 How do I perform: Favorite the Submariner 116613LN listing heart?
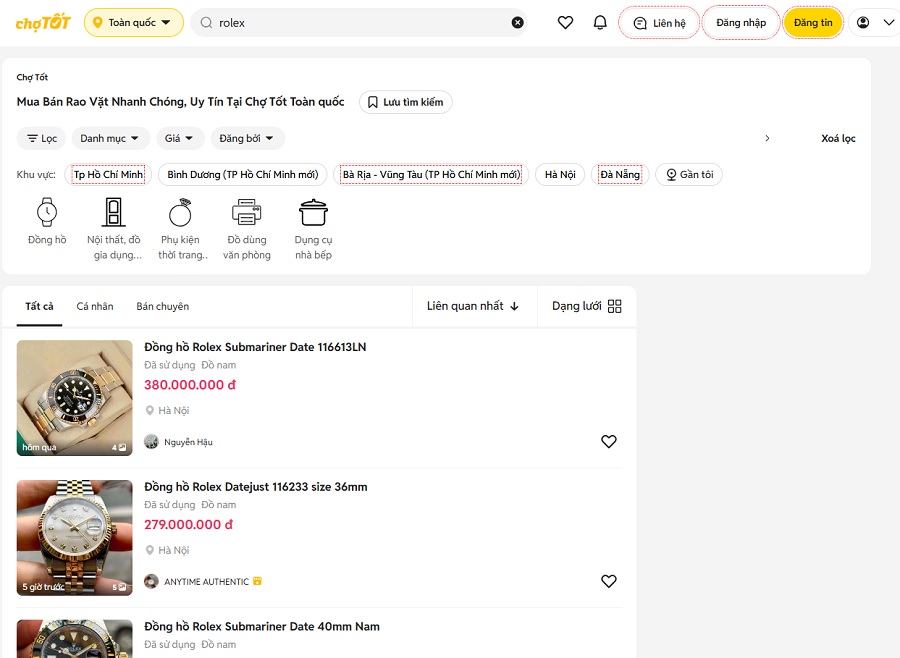click(x=608, y=442)
